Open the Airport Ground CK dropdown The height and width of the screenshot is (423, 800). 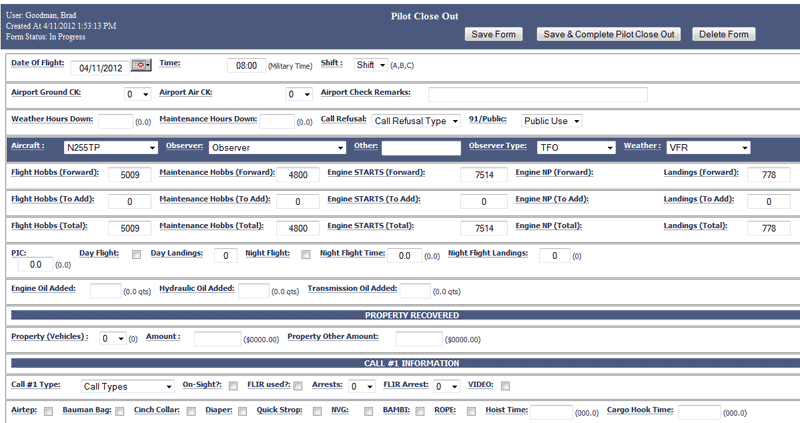coord(137,94)
